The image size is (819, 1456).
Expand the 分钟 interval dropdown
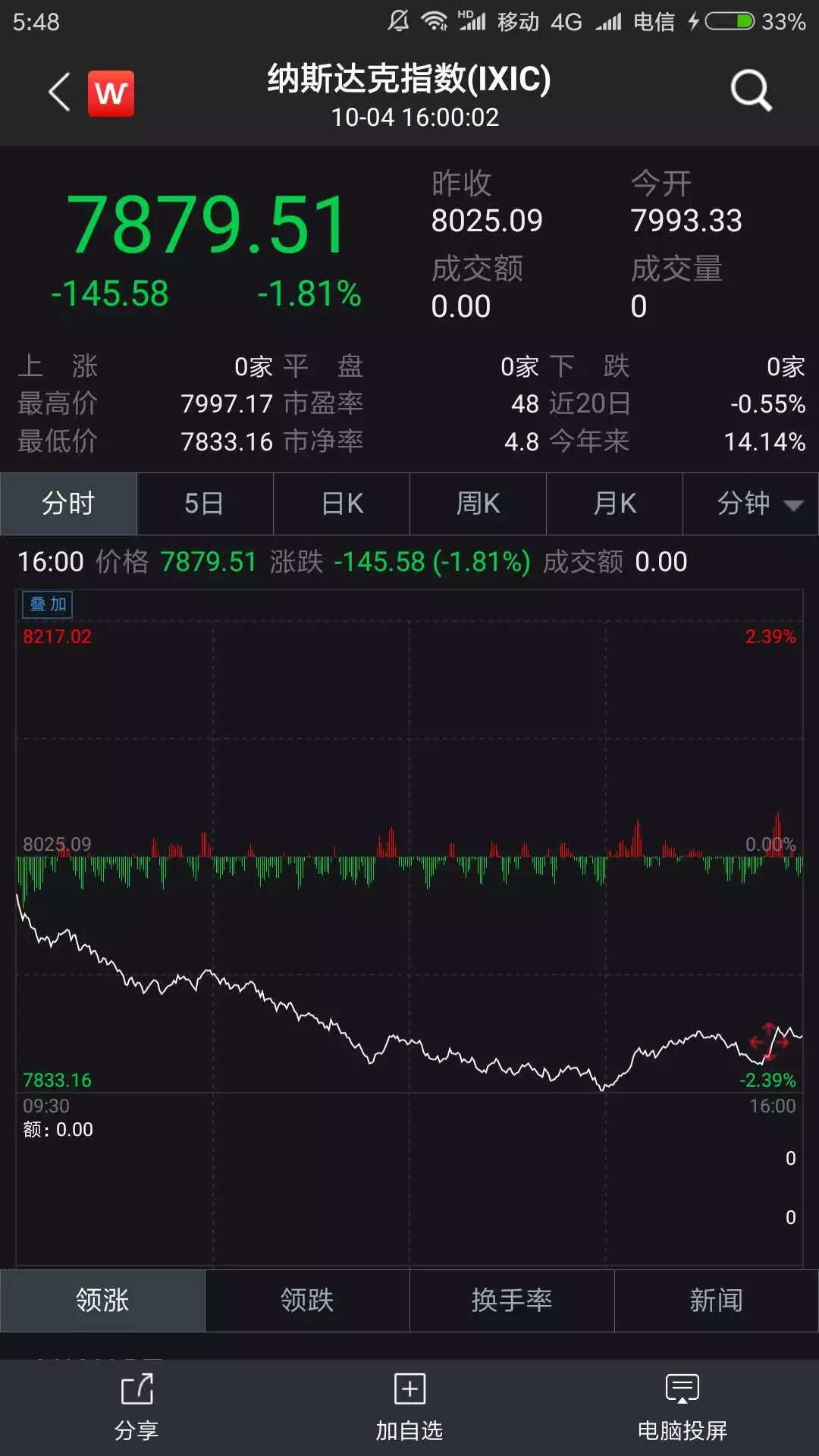pos(751,504)
